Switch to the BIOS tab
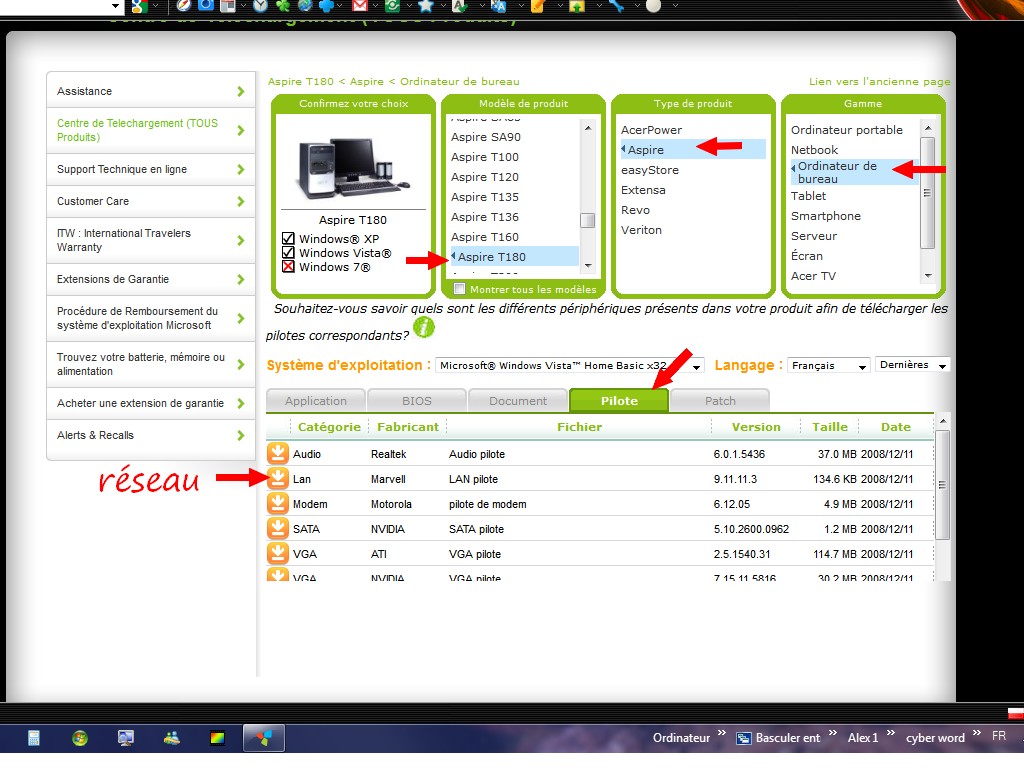This screenshot has height=768, width=1024. pyautogui.click(x=417, y=401)
